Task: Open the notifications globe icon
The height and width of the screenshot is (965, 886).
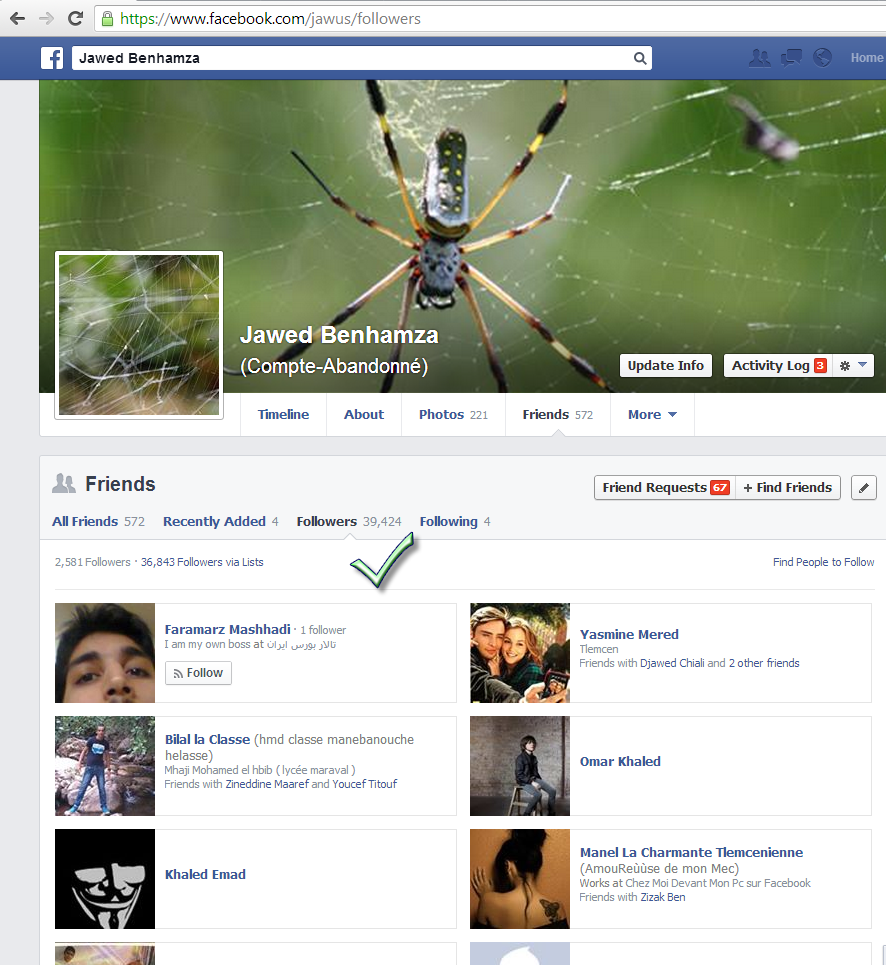Action: pos(822,58)
